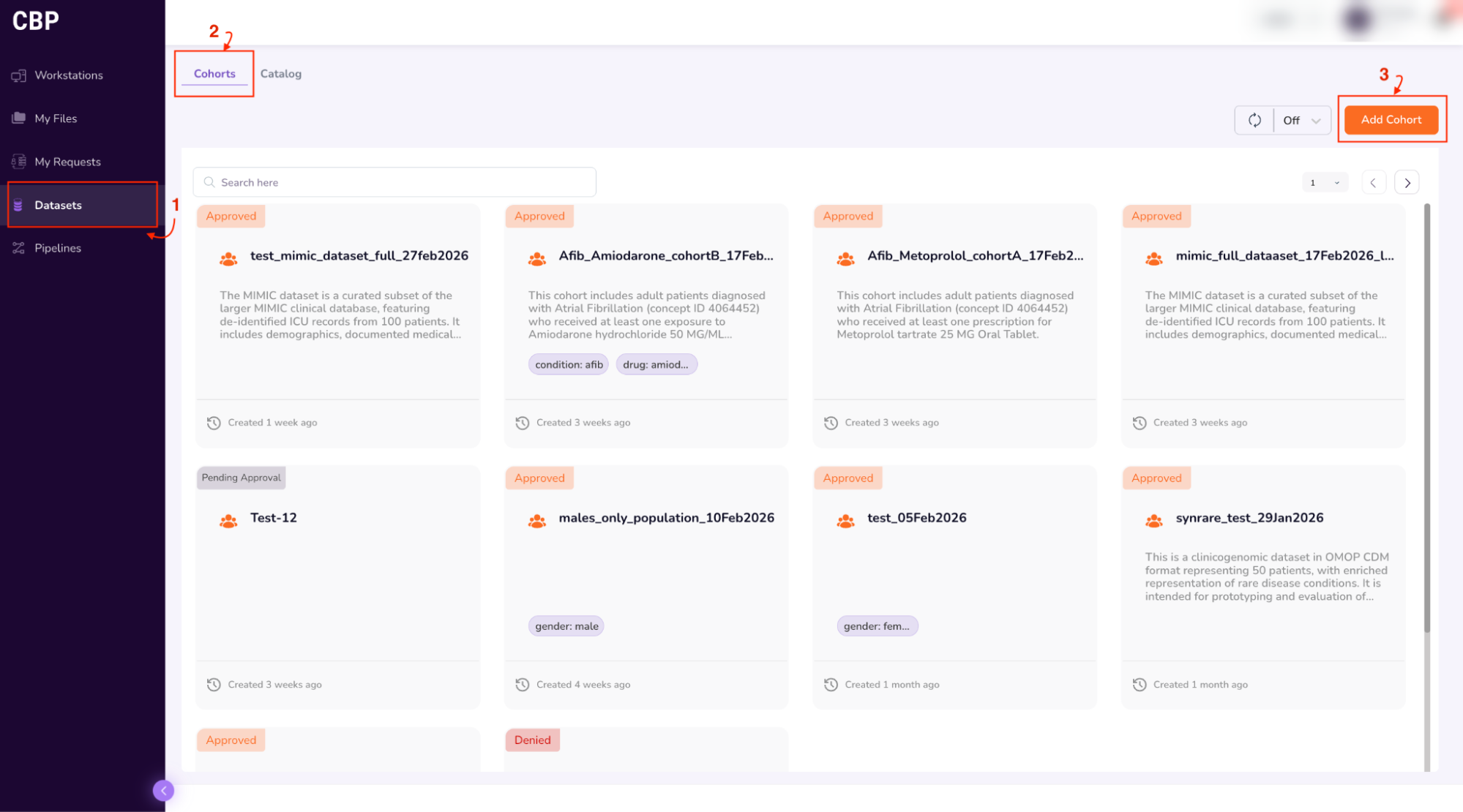Open the page number dropdown
This screenshot has height=812, width=1463.
(1325, 183)
